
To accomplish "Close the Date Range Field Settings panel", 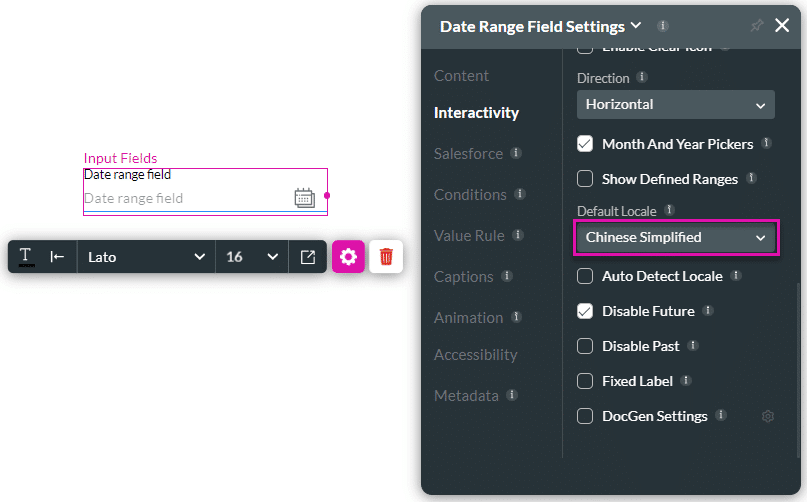I will coord(782,26).
